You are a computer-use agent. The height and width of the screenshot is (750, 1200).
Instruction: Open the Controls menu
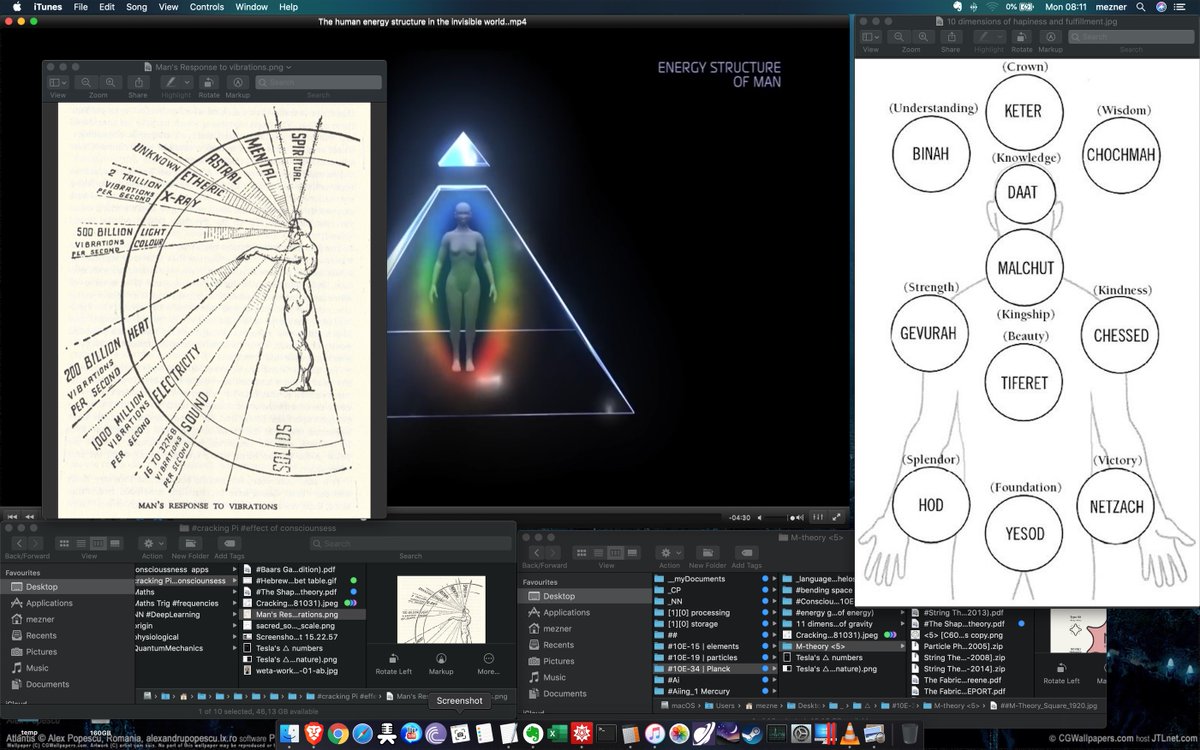point(207,7)
